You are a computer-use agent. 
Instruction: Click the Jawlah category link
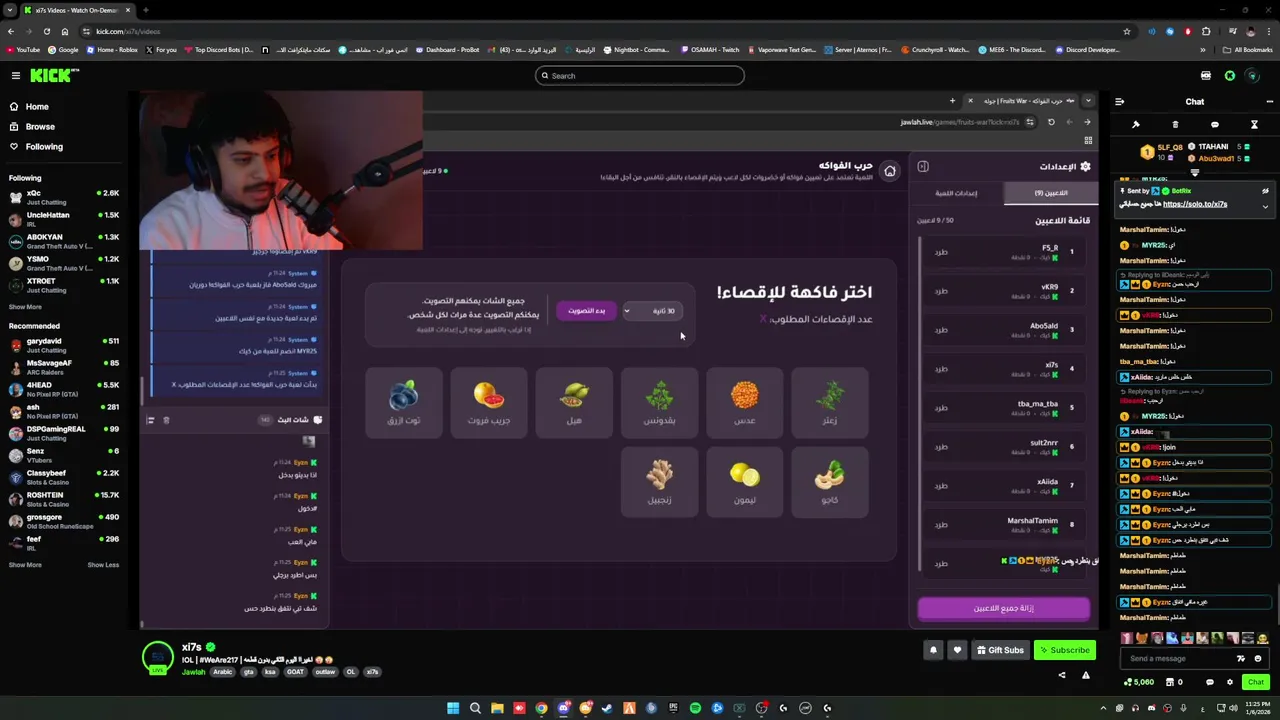click(194, 672)
